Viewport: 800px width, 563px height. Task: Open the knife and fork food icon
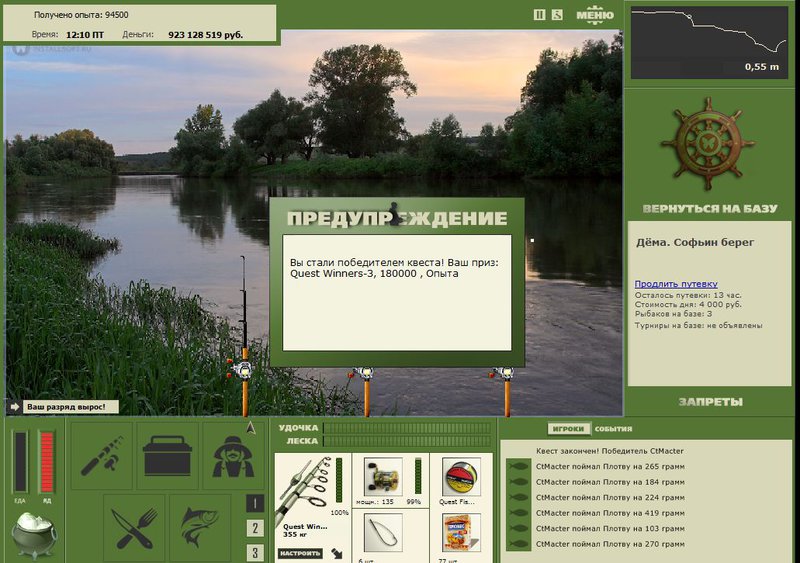[x=135, y=528]
